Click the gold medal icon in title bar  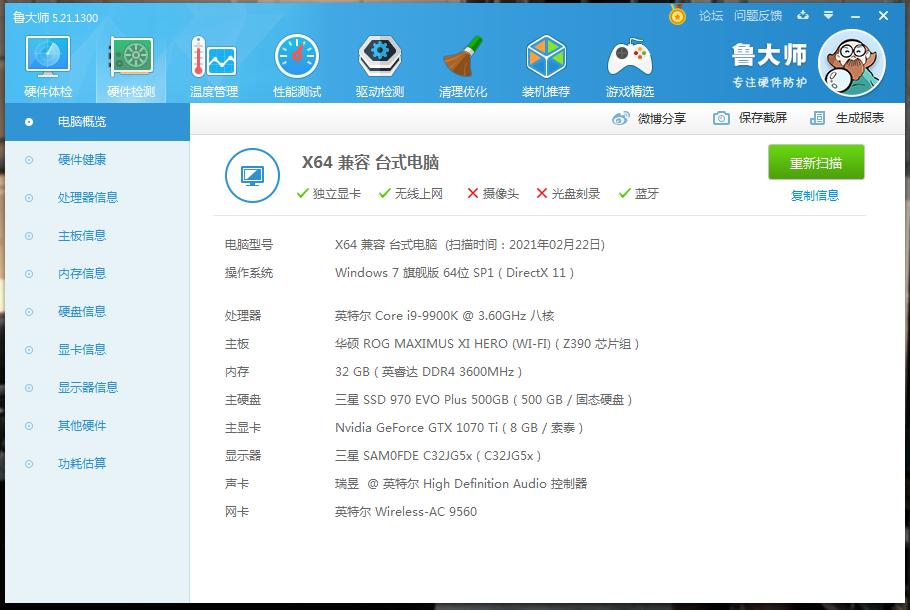[x=677, y=15]
